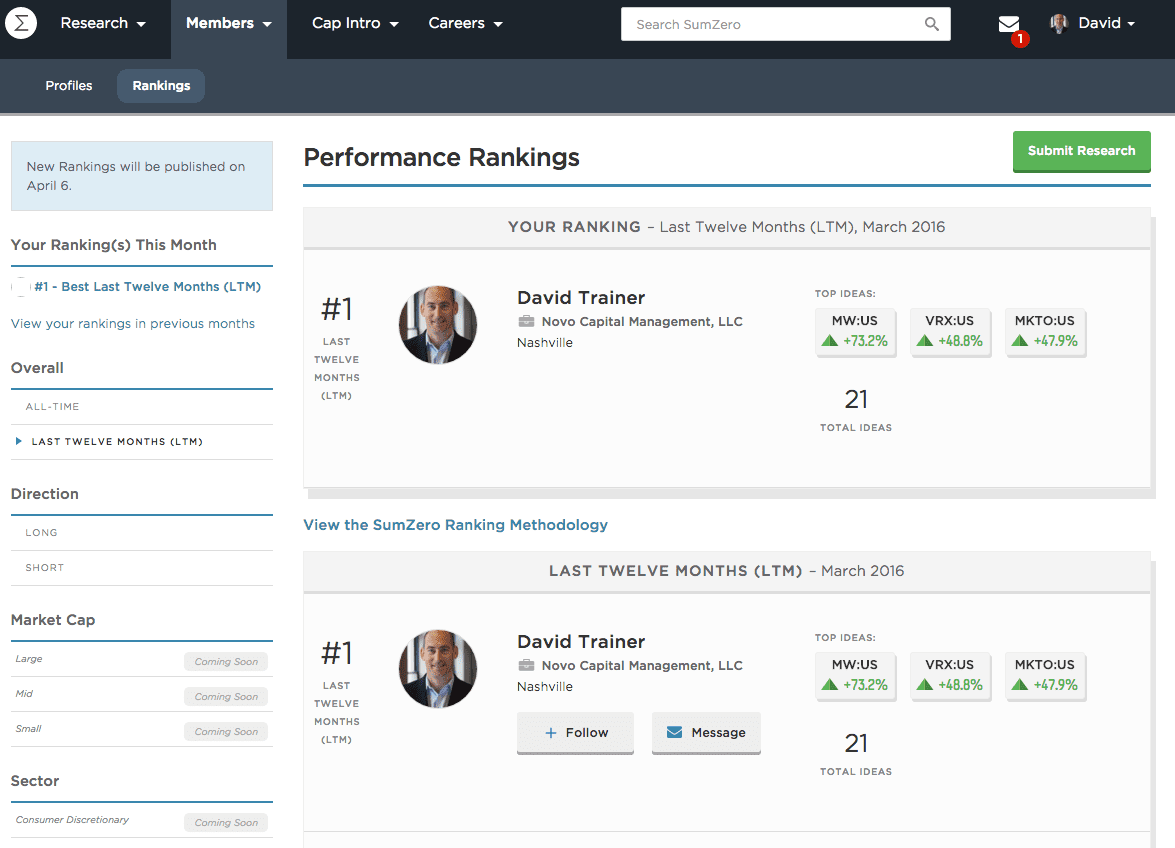The width and height of the screenshot is (1175, 848).
Task: Click the SumZero sigma logo
Action: [21, 23]
